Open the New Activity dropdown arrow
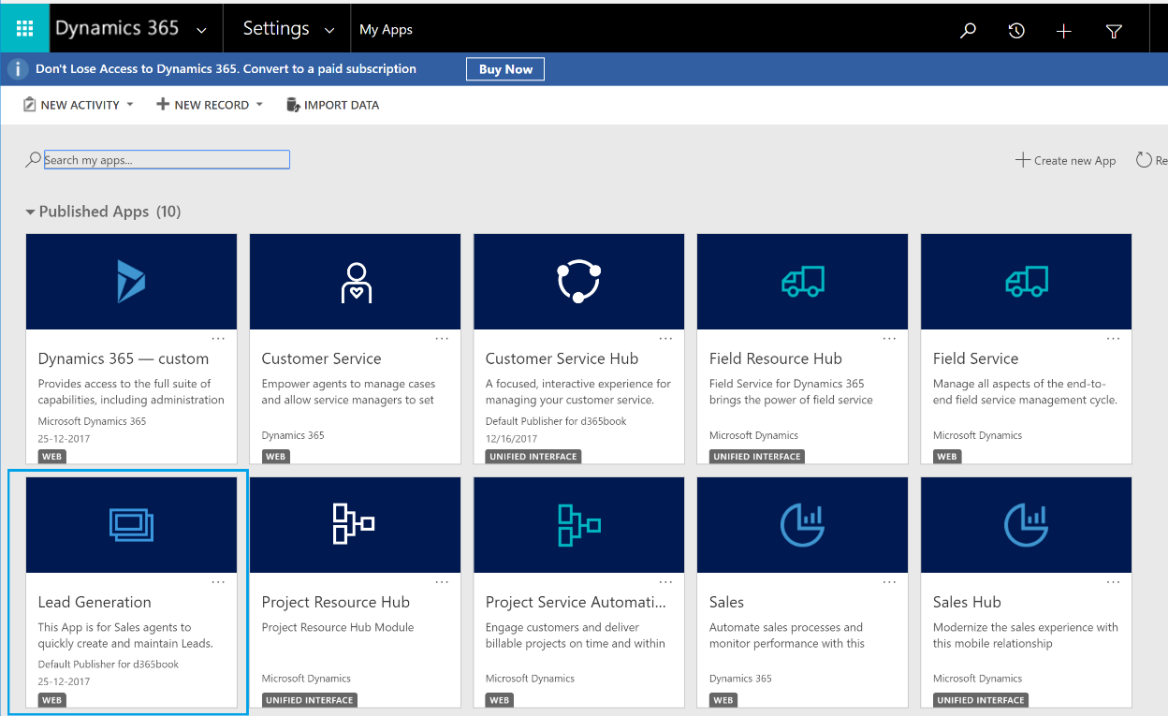1168x716 pixels. 130,105
